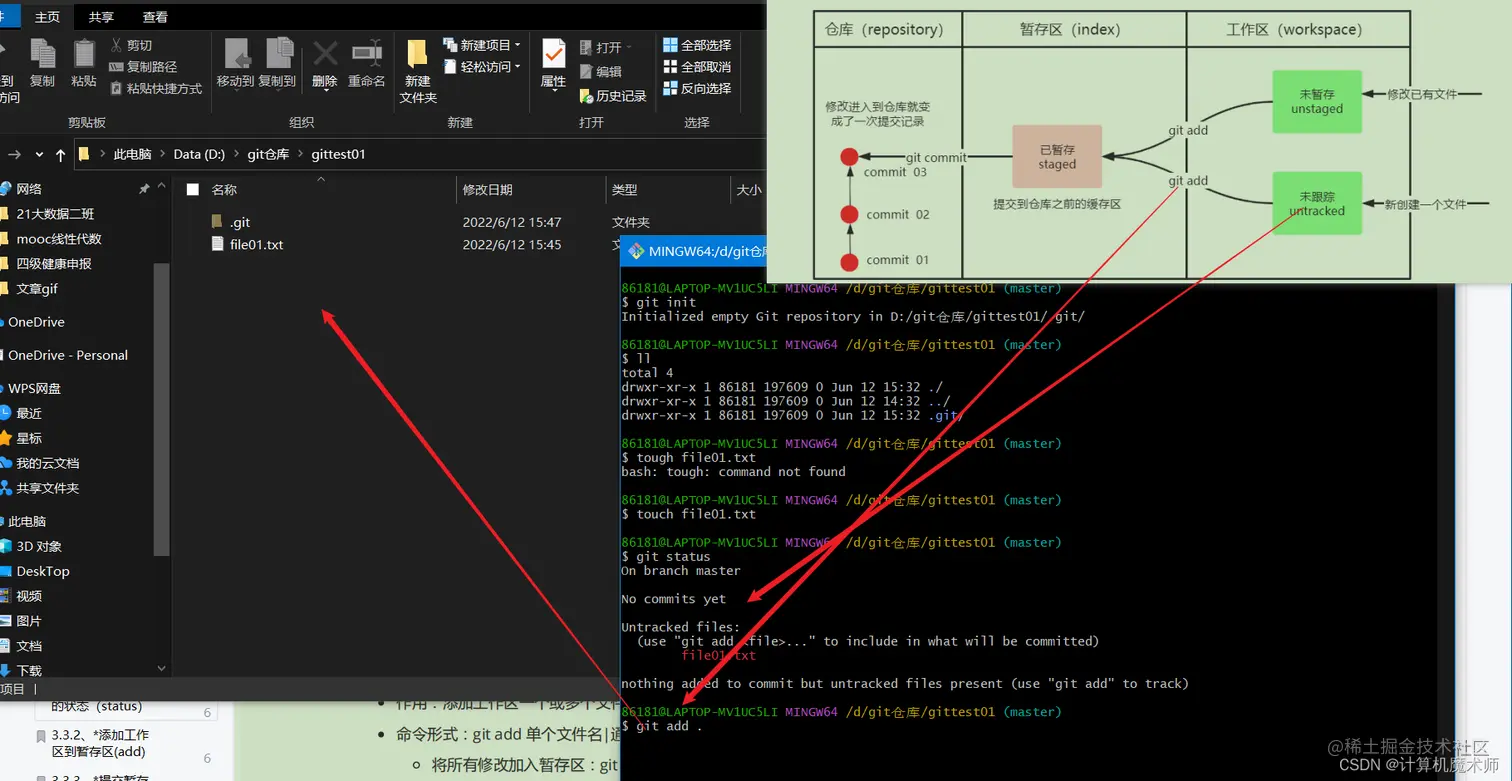1512x781 pixels.
Task: Click the 我的云文档 cloud icon
Action: [5, 463]
